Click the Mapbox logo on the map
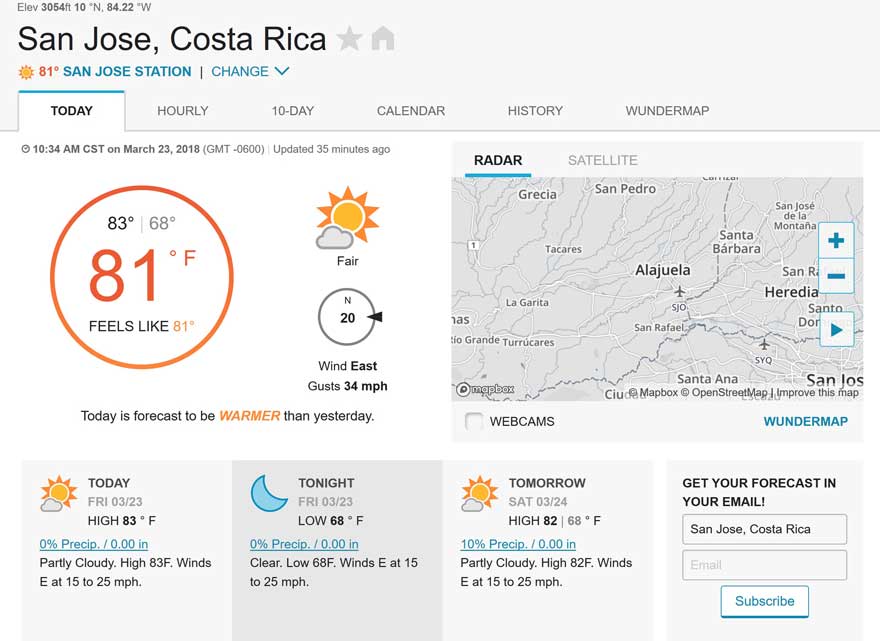The height and width of the screenshot is (641, 880). (485, 389)
